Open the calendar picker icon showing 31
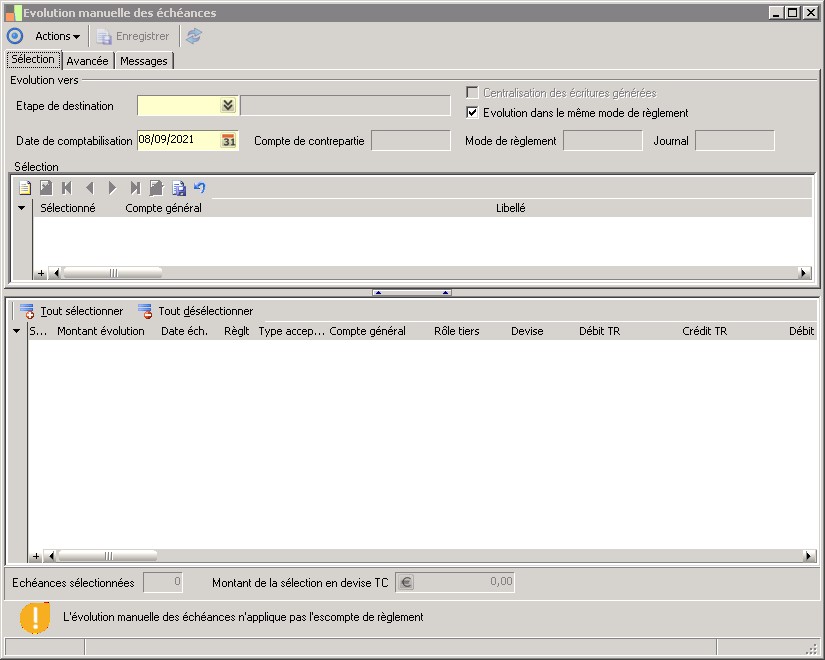The image size is (825, 660). click(229, 141)
